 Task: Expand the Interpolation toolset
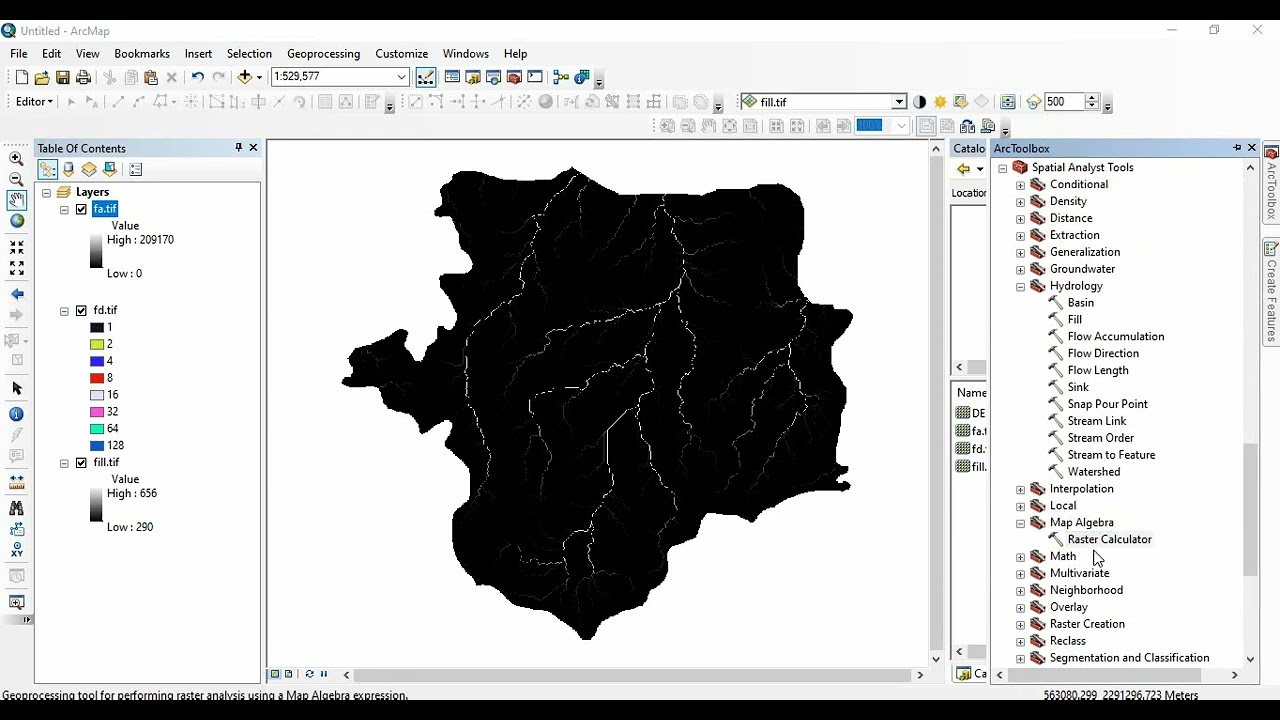pyautogui.click(x=1020, y=489)
